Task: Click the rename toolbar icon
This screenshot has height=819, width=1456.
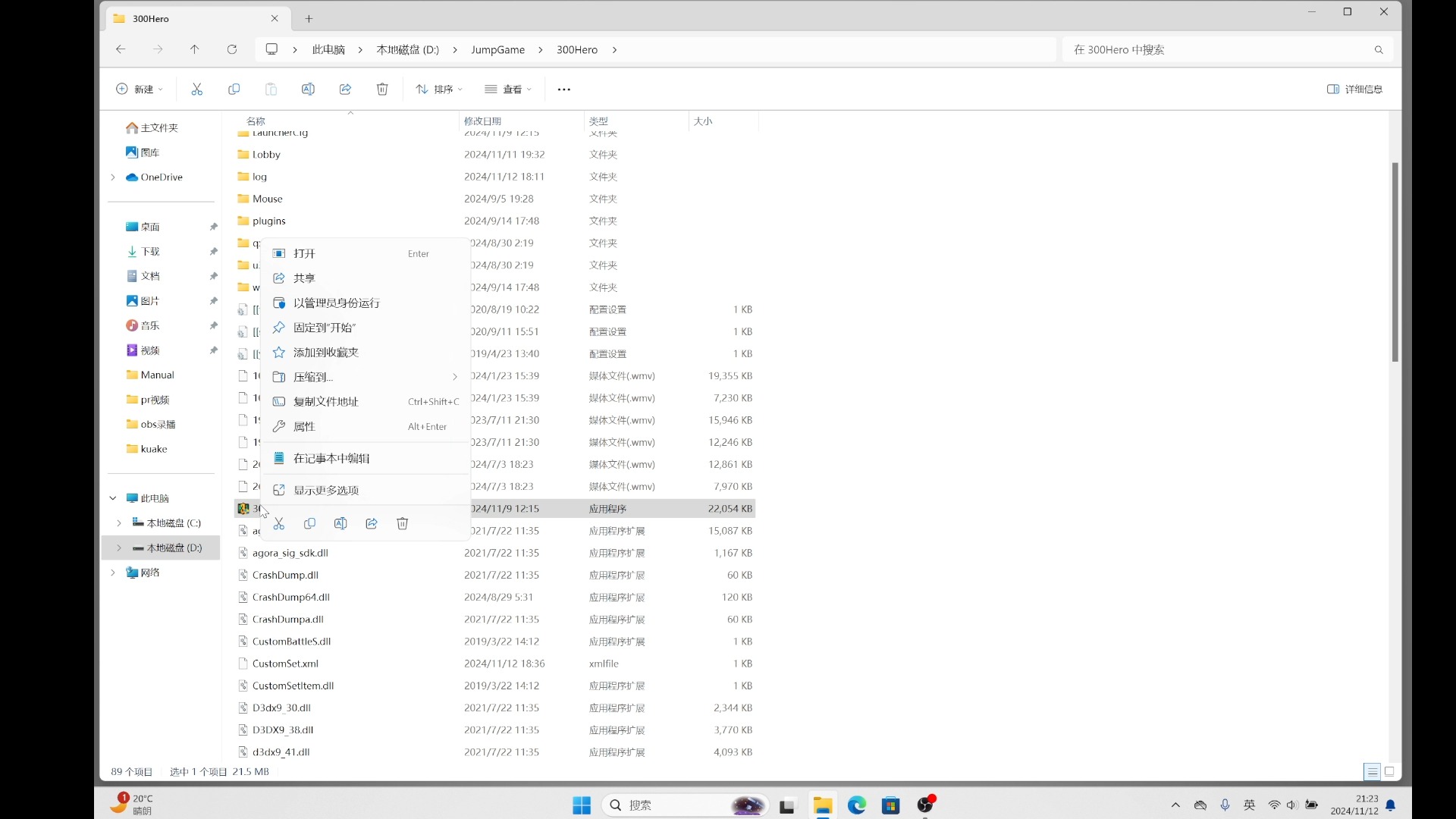Action: tap(340, 523)
